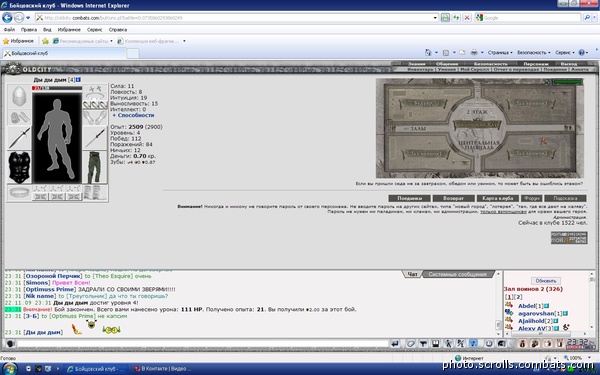
Task: Click the character health bar
Action: pyautogui.click(x=57, y=88)
